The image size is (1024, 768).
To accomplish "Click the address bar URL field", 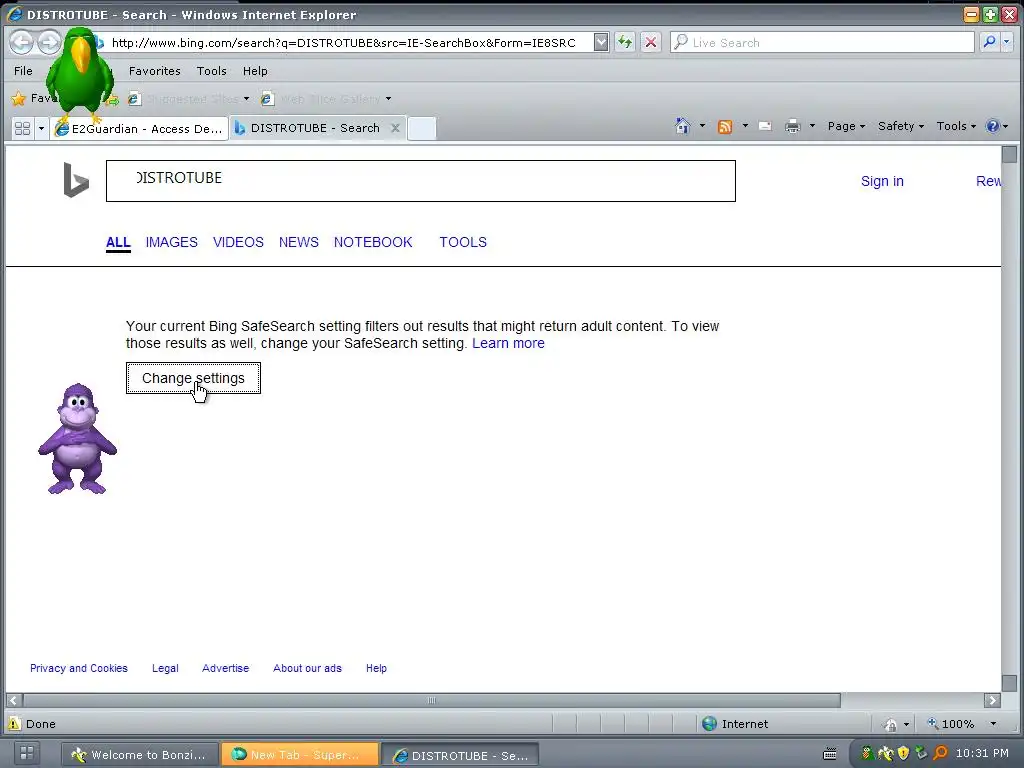I will [344, 42].
